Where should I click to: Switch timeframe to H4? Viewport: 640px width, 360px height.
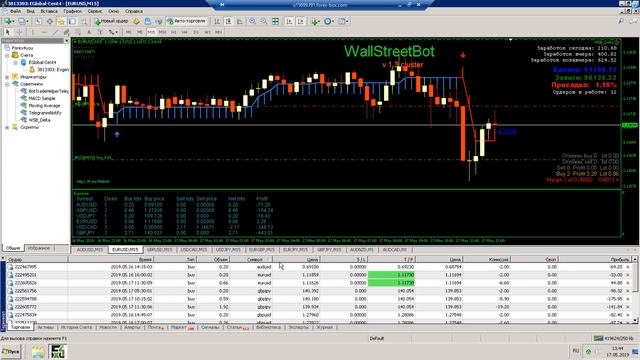tap(184, 32)
